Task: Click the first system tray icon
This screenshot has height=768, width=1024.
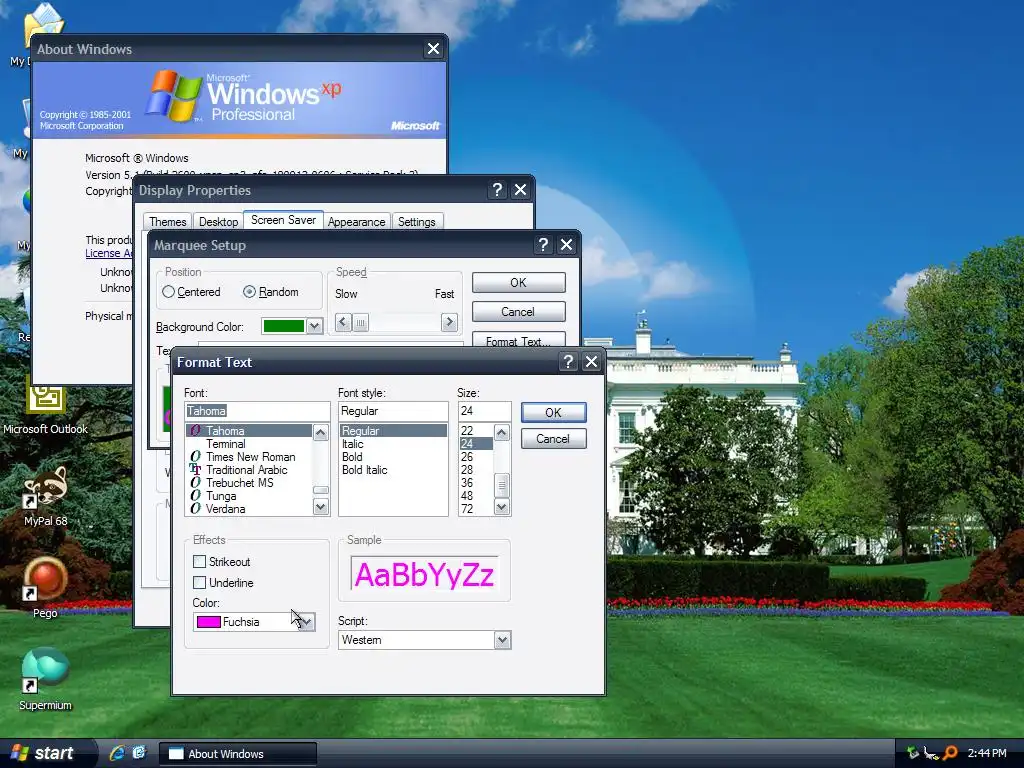Action: tap(913, 753)
